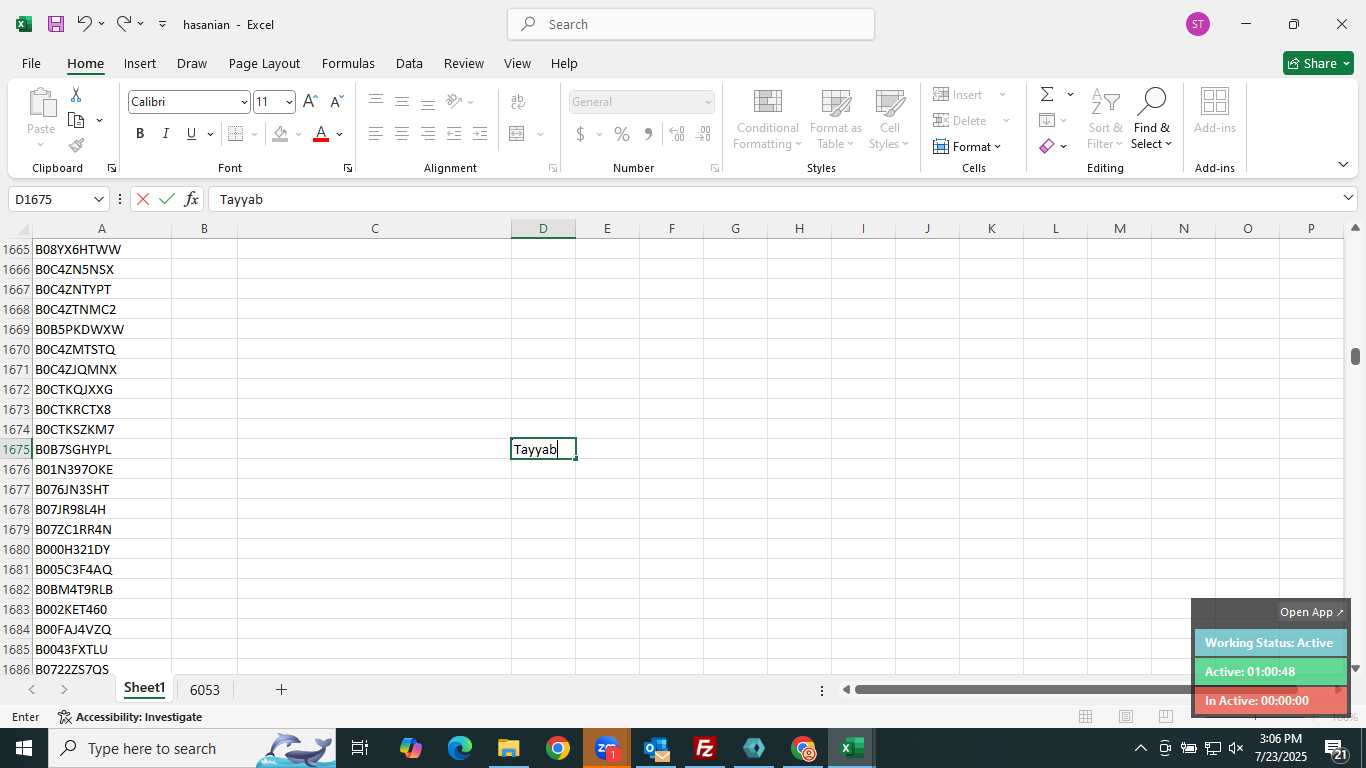Open Google Chrome from the taskbar

[x=558, y=748]
